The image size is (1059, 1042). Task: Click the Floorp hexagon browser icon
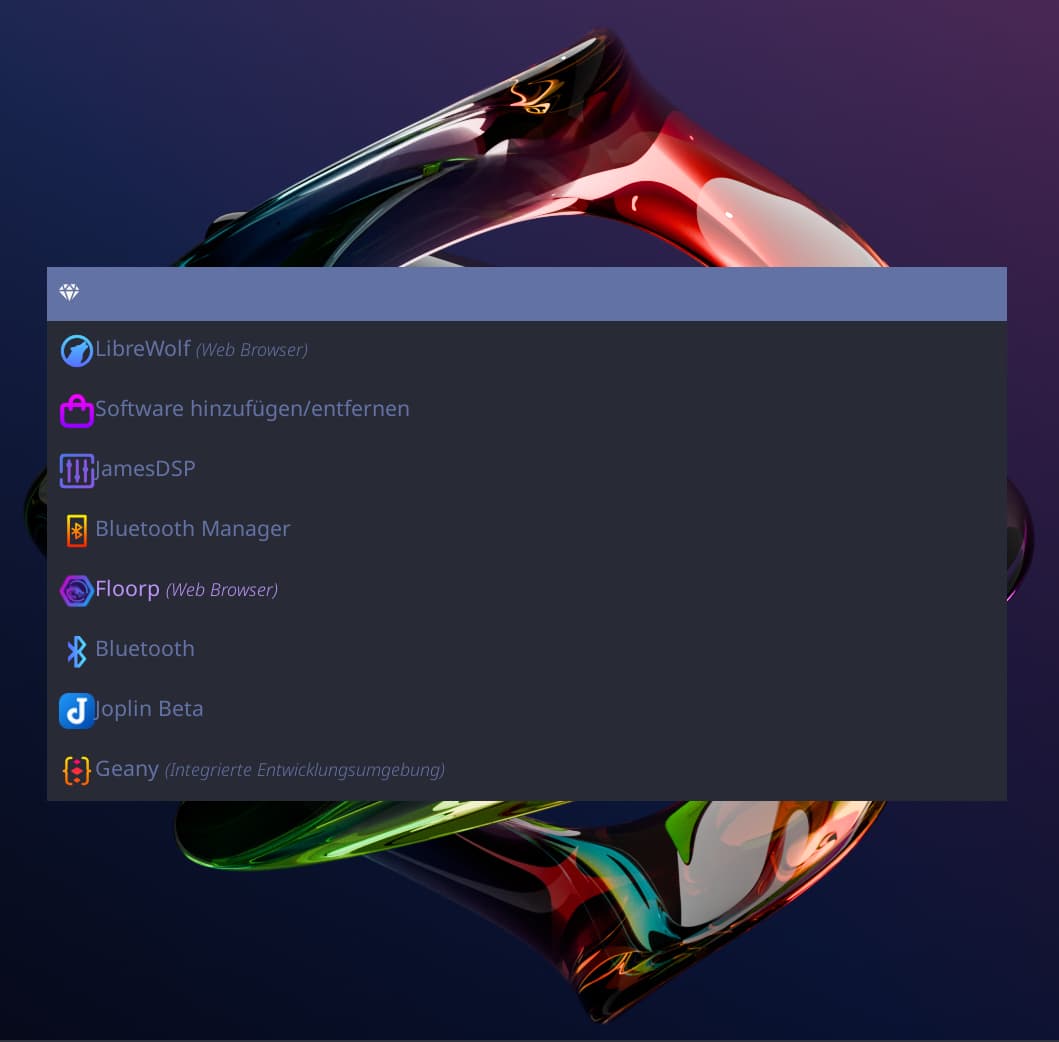[76, 590]
